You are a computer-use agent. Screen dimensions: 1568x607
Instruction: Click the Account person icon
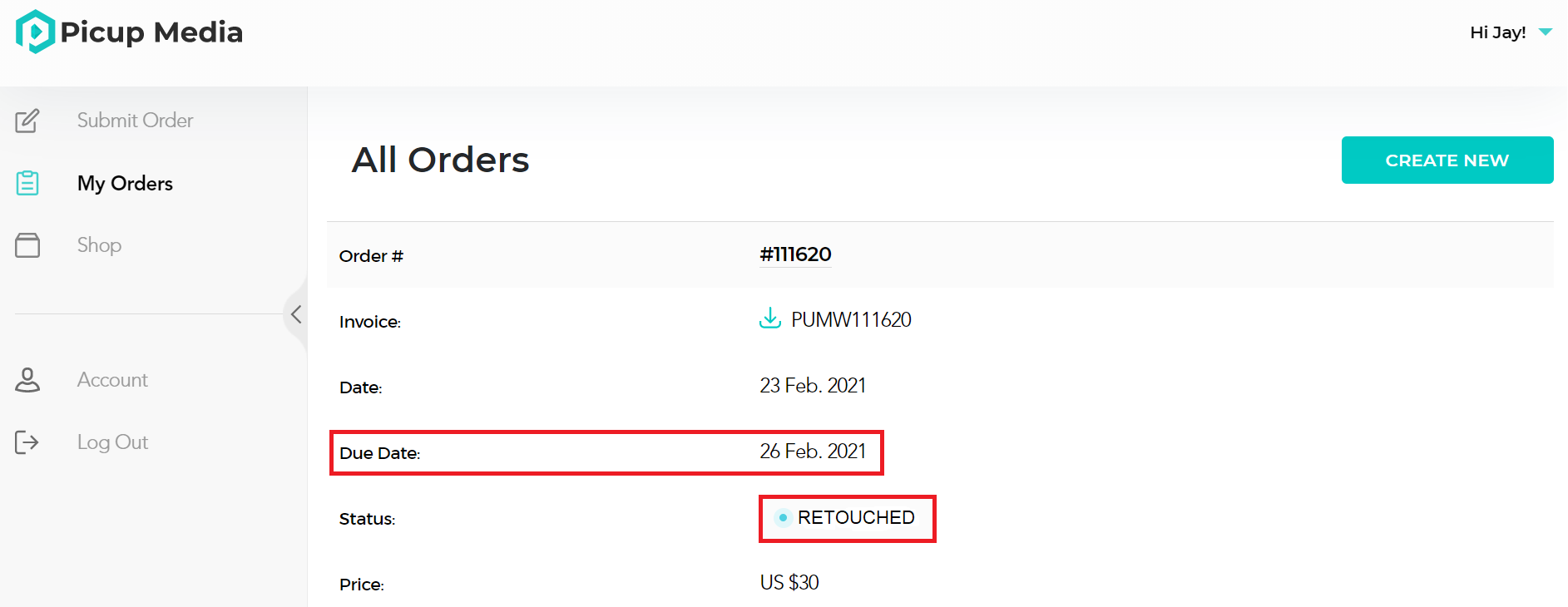[27, 380]
